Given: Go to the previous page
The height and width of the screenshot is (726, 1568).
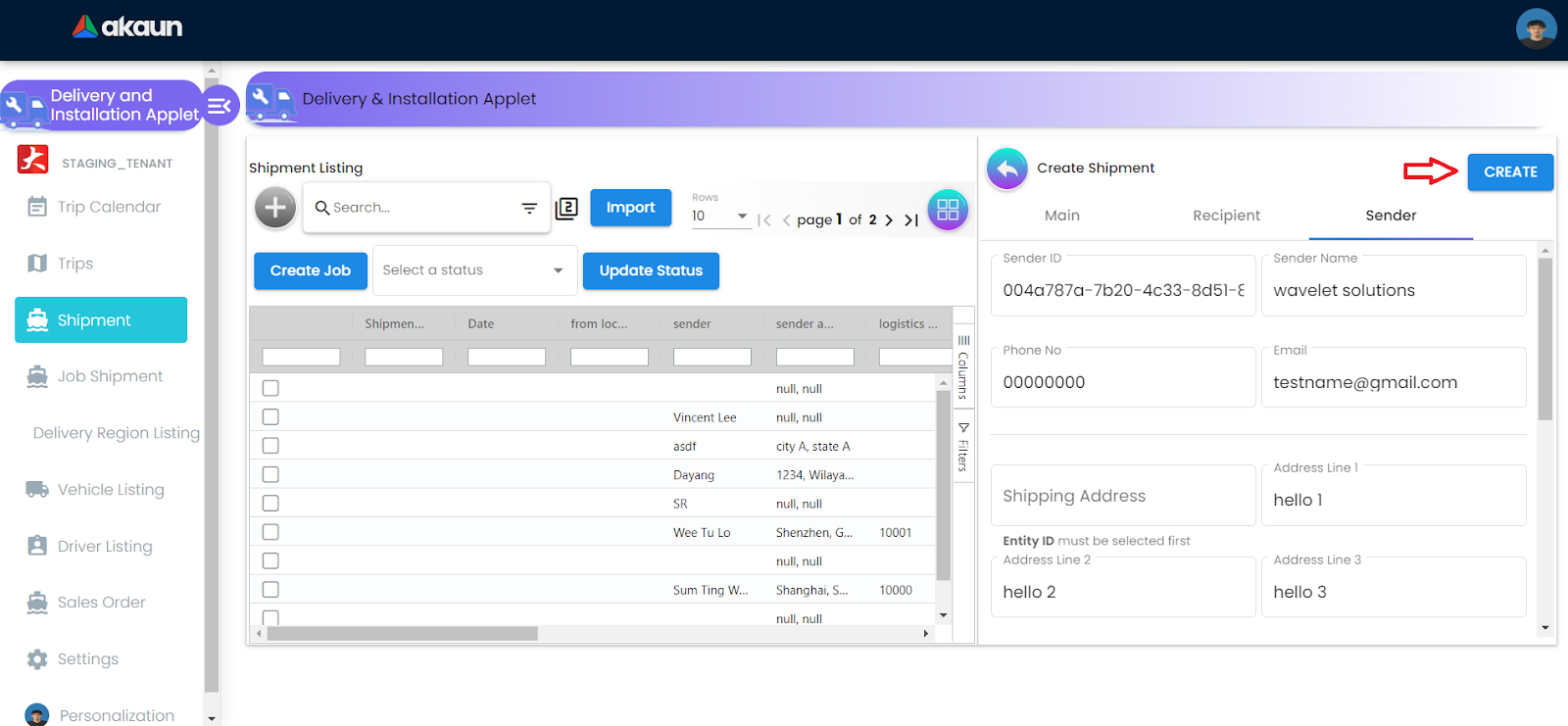Looking at the screenshot, I should pyautogui.click(x=786, y=220).
